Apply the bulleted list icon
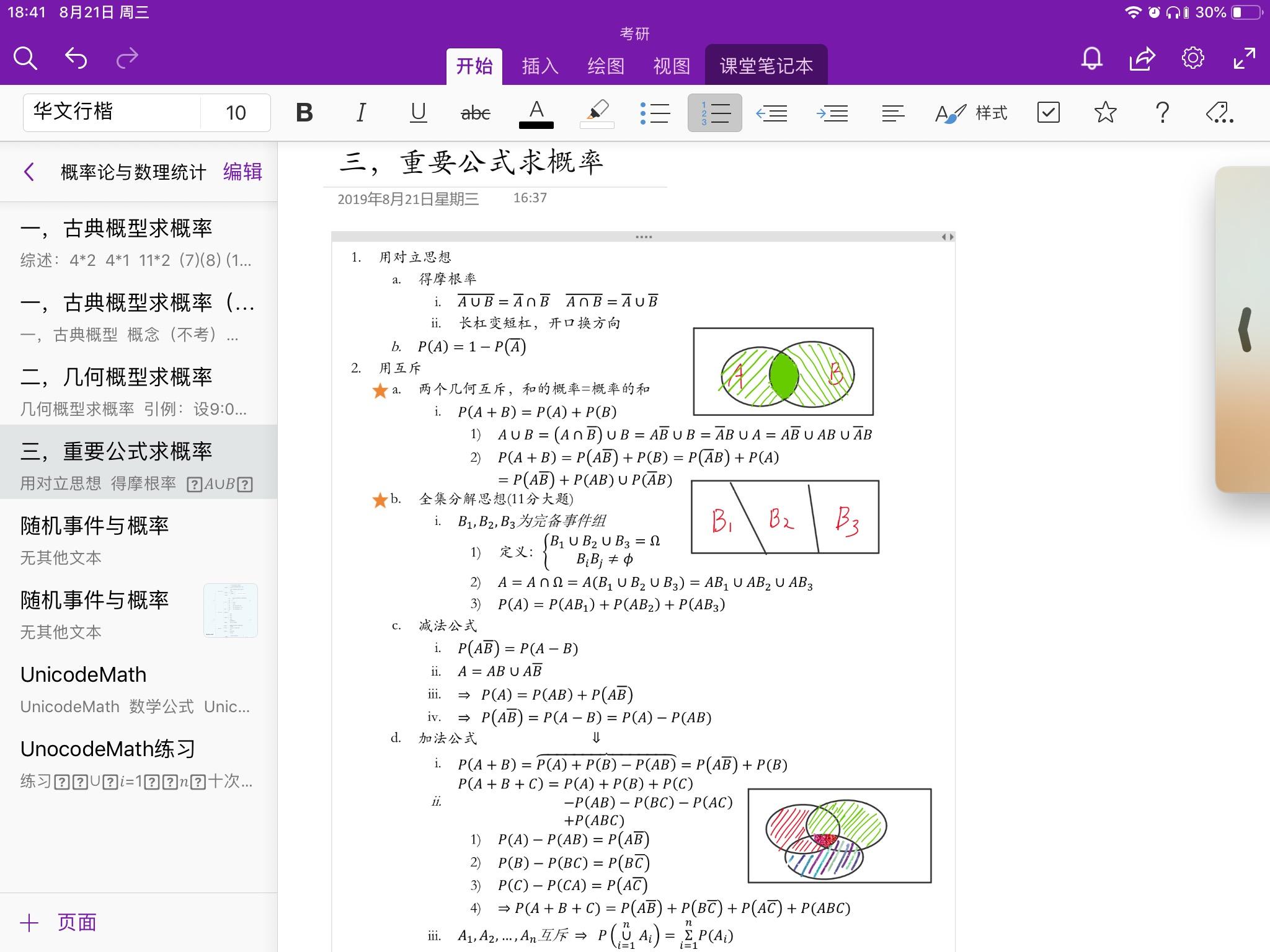1270x952 pixels. coord(657,112)
